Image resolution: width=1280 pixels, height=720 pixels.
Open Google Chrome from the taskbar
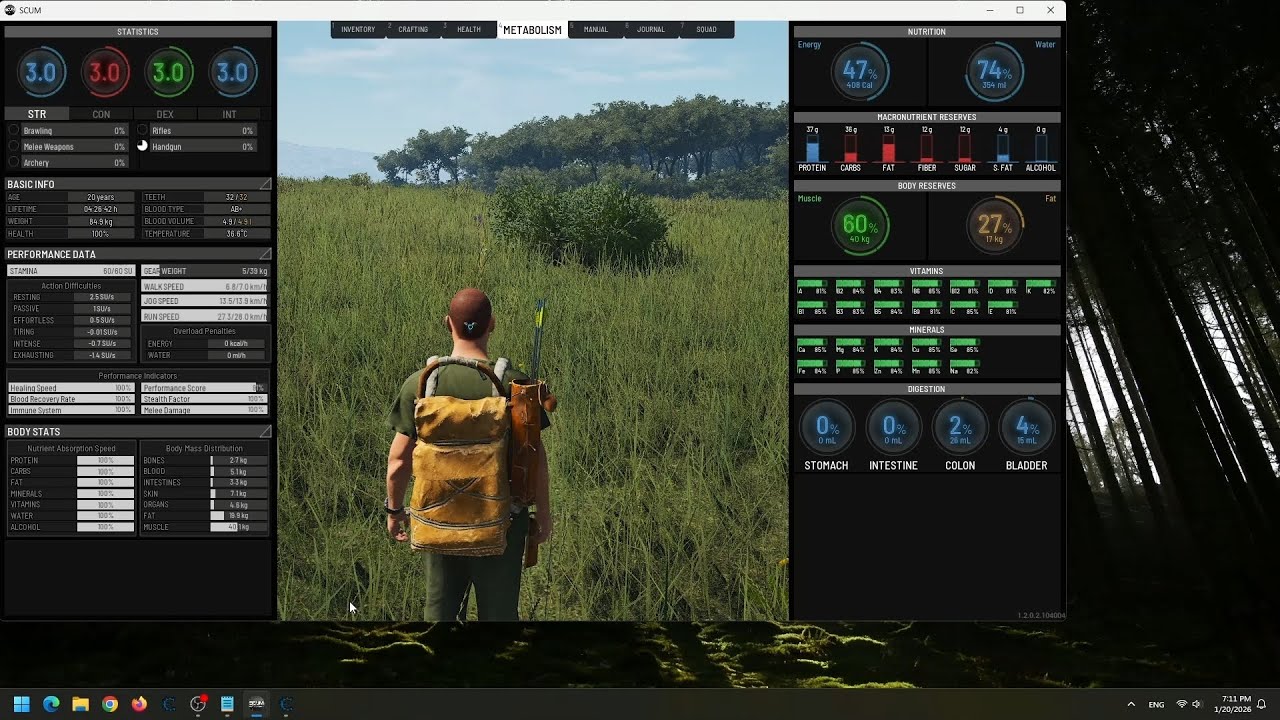(x=110, y=704)
